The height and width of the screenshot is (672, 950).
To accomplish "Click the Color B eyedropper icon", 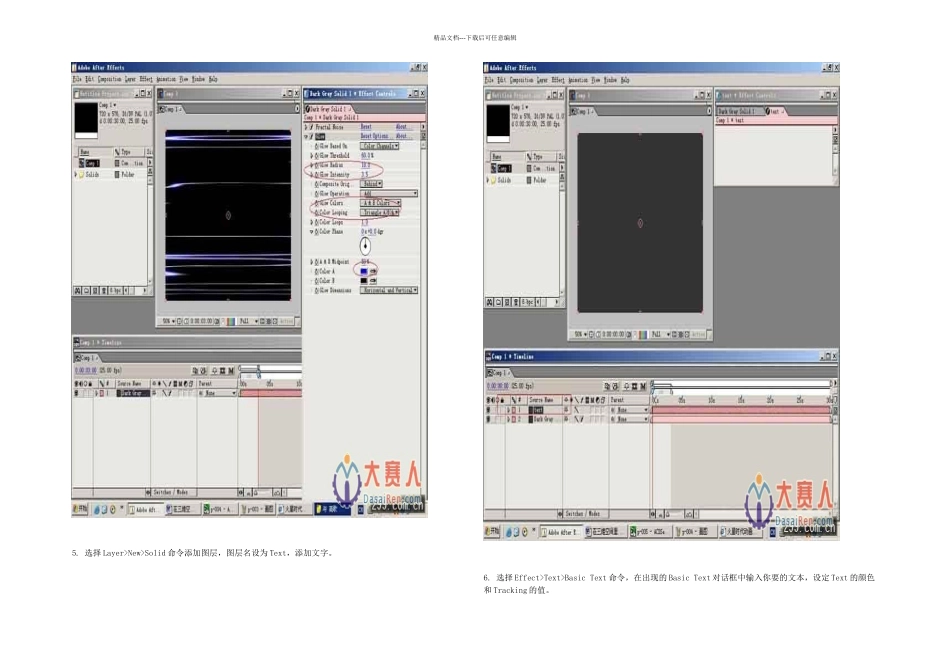I will tap(373, 280).
